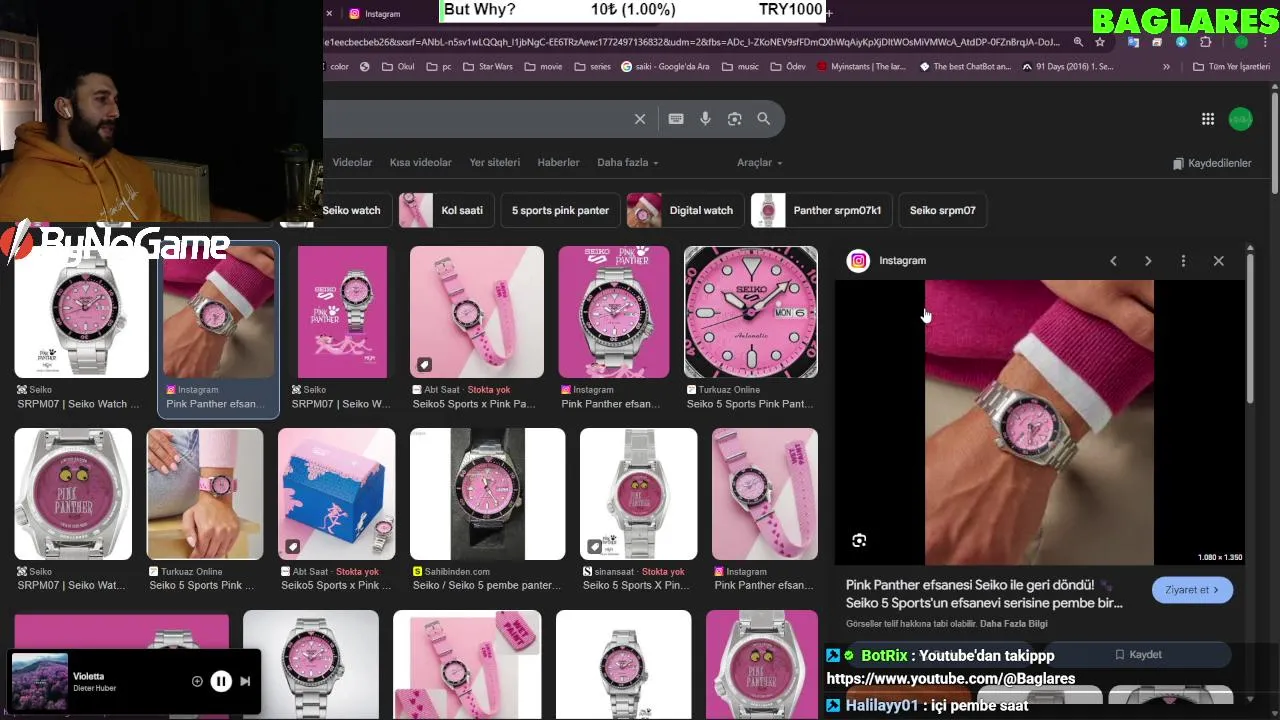Image resolution: width=1280 pixels, height=720 pixels.
Task: Open the Google account avatar menu
Action: tap(1240, 119)
